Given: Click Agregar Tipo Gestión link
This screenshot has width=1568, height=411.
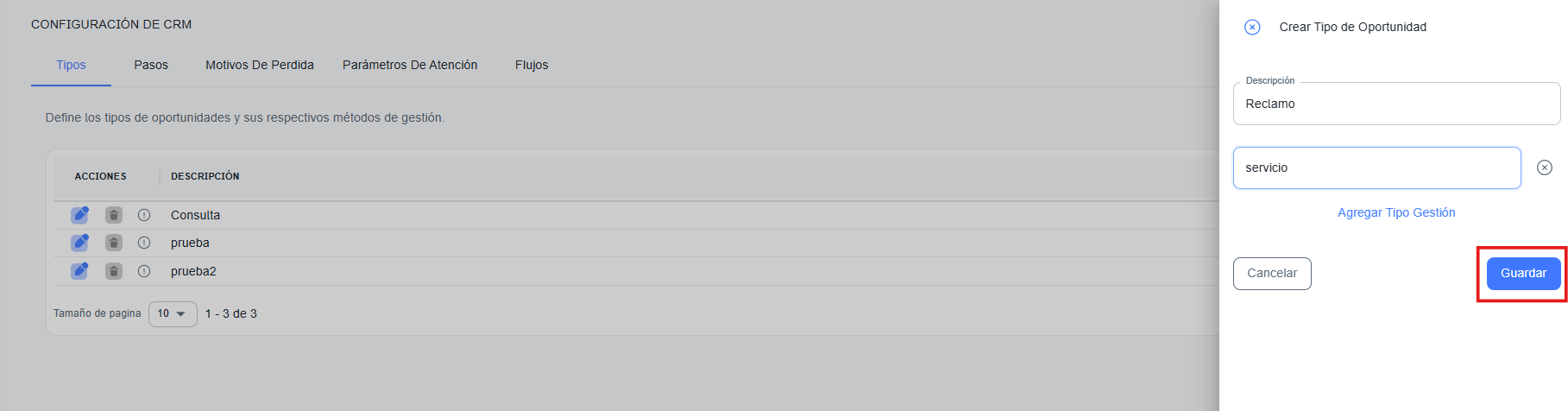Looking at the screenshot, I should point(1396,212).
